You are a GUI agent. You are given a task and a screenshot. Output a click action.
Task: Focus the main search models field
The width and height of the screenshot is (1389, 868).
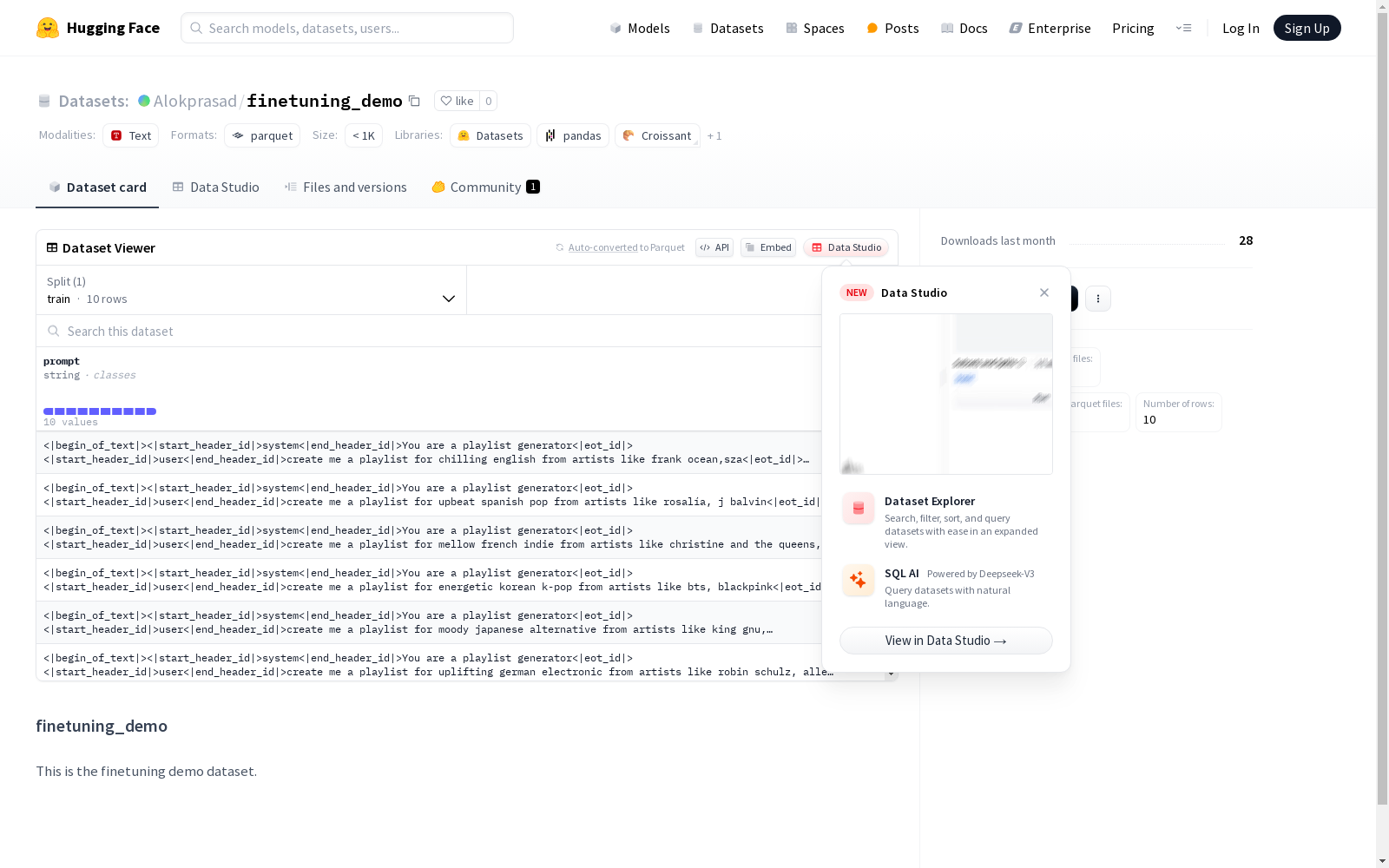[x=347, y=28]
